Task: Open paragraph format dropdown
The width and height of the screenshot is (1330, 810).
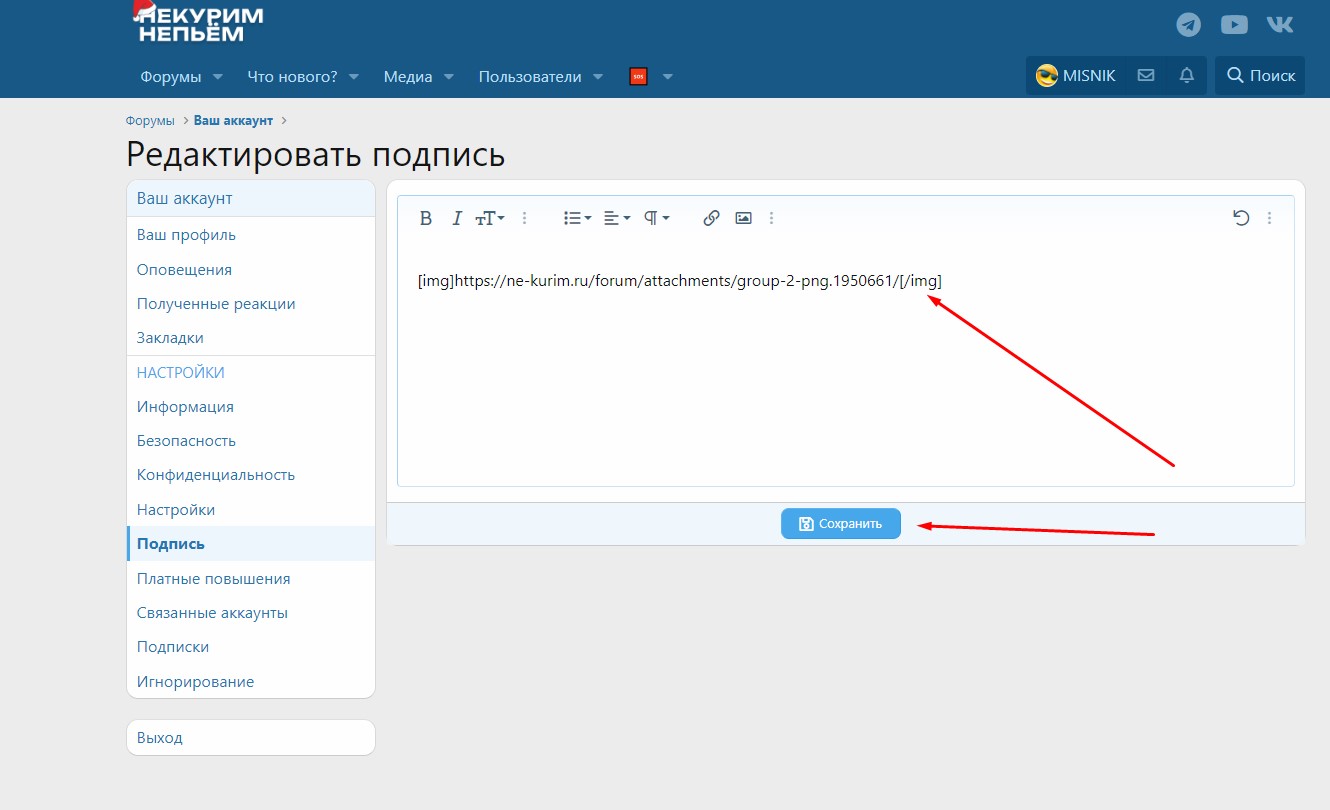Action: [656, 218]
